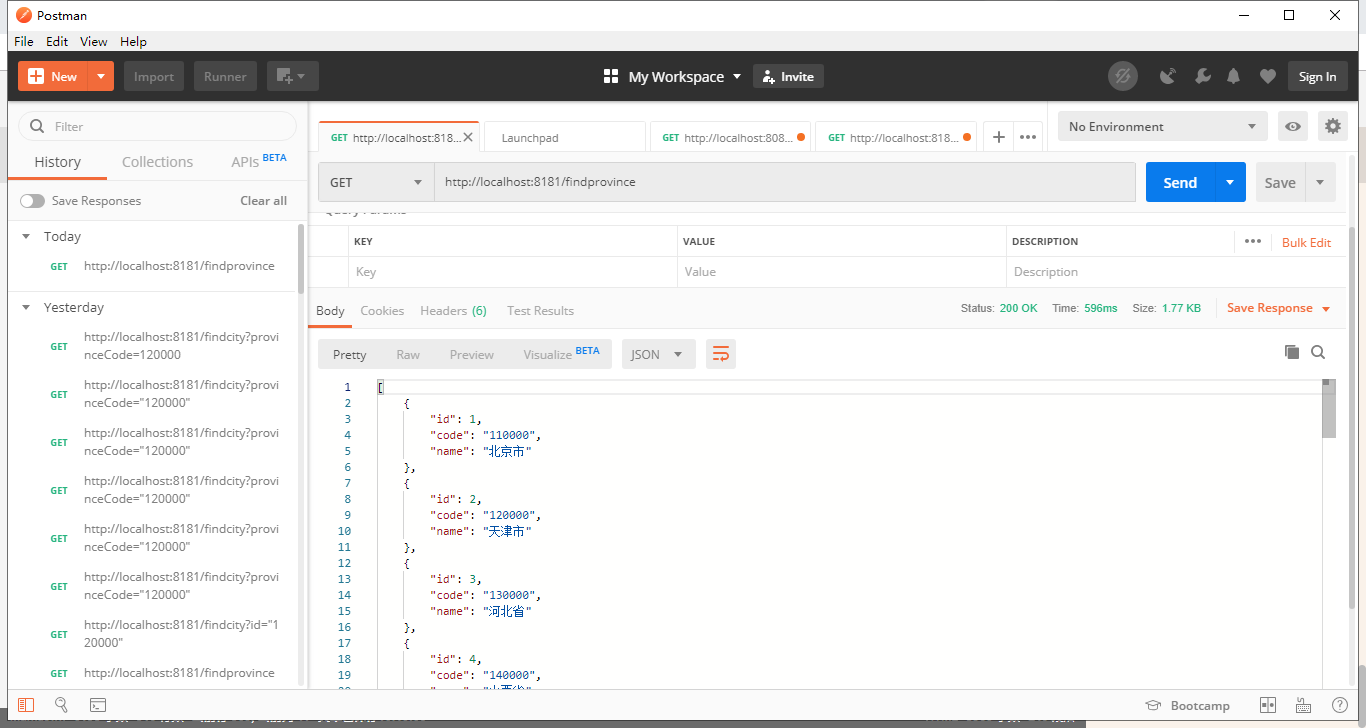Image resolution: width=1366 pixels, height=728 pixels.
Task: Collapse the Today history group
Action: tap(26, 237)
